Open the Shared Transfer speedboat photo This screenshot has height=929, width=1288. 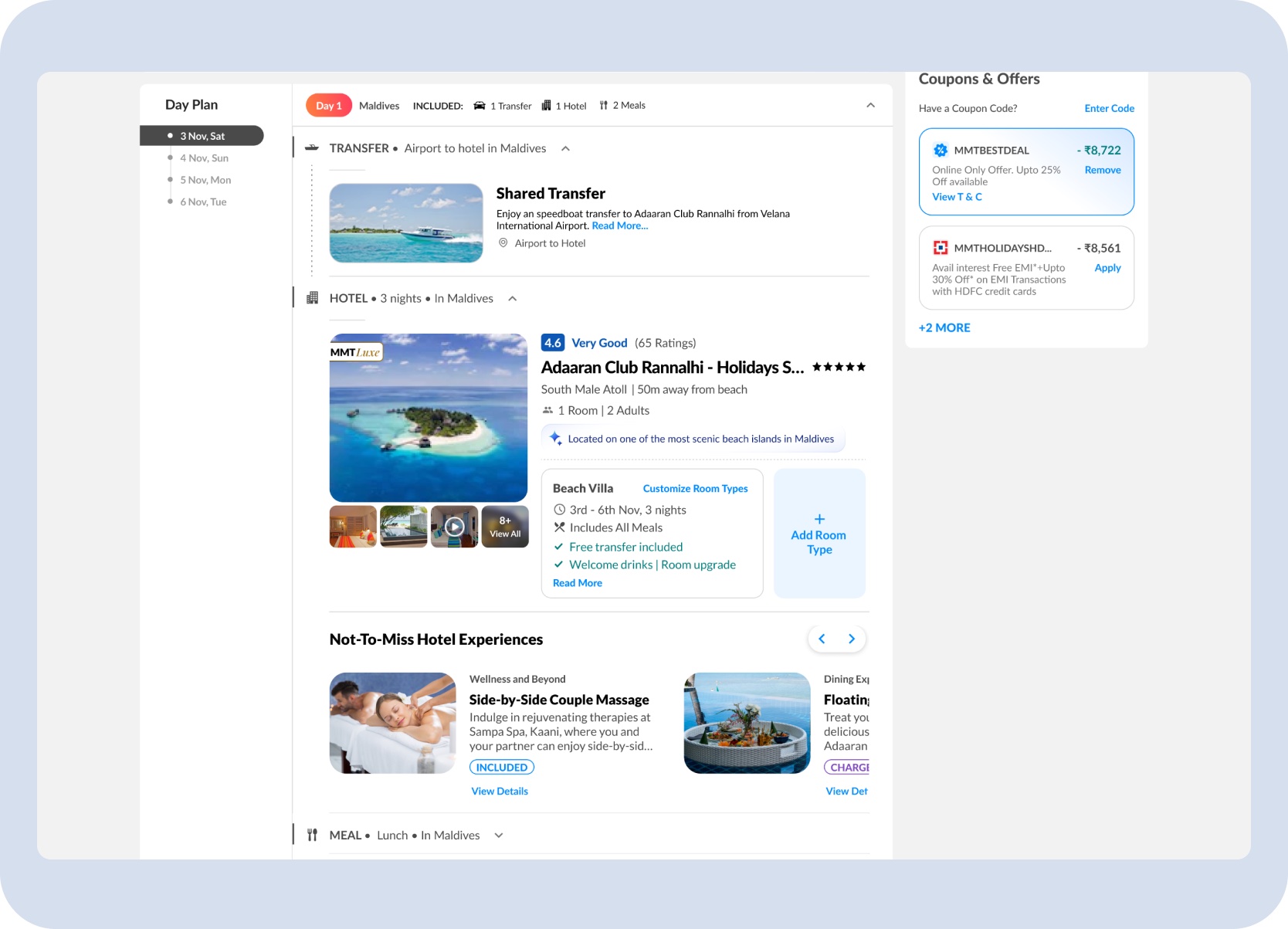point(406,223)
